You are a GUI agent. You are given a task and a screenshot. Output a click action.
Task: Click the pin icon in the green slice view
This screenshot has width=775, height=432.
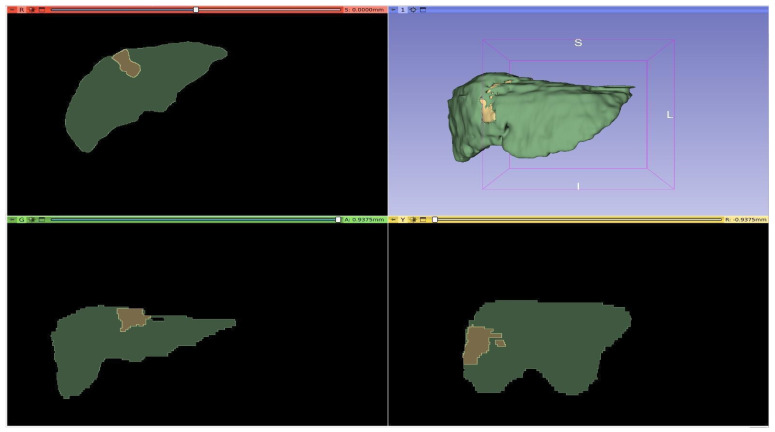12,219
